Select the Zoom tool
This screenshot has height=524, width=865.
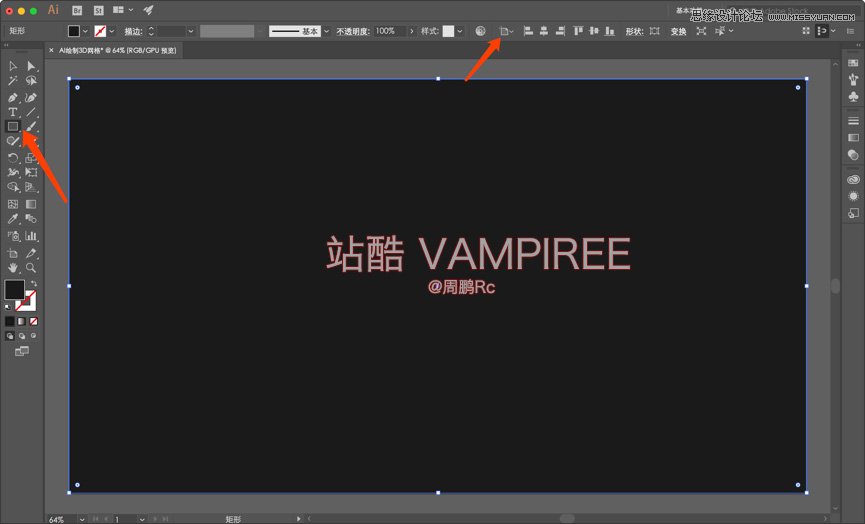(31, 268)
